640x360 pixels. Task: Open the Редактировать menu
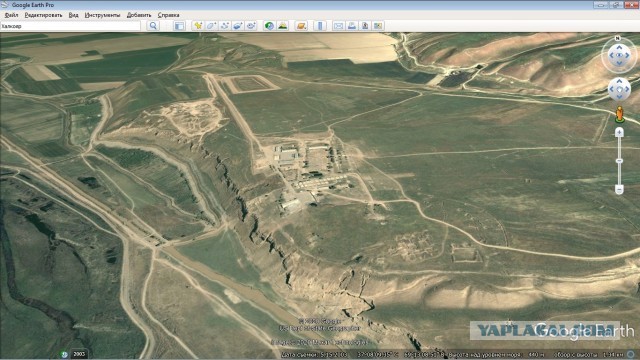(x=43, y=15)
